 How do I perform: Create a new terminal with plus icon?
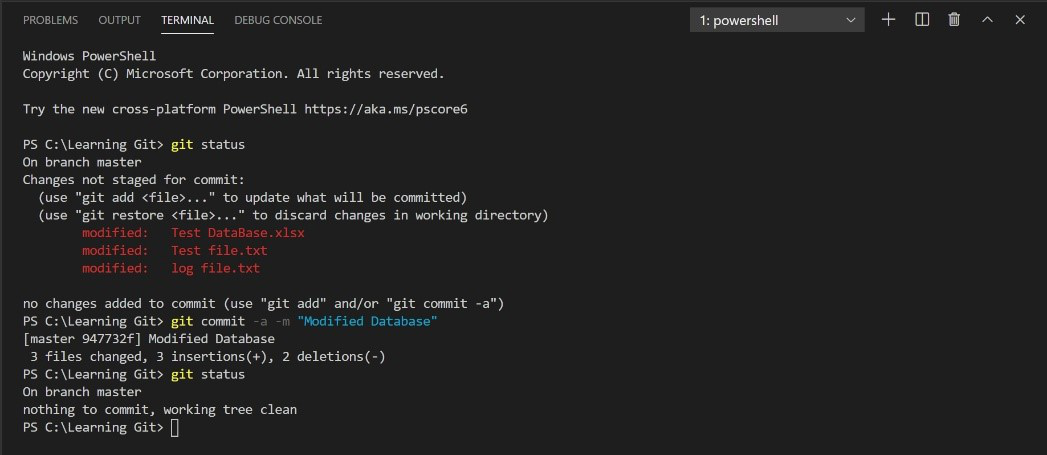(888, 20)
